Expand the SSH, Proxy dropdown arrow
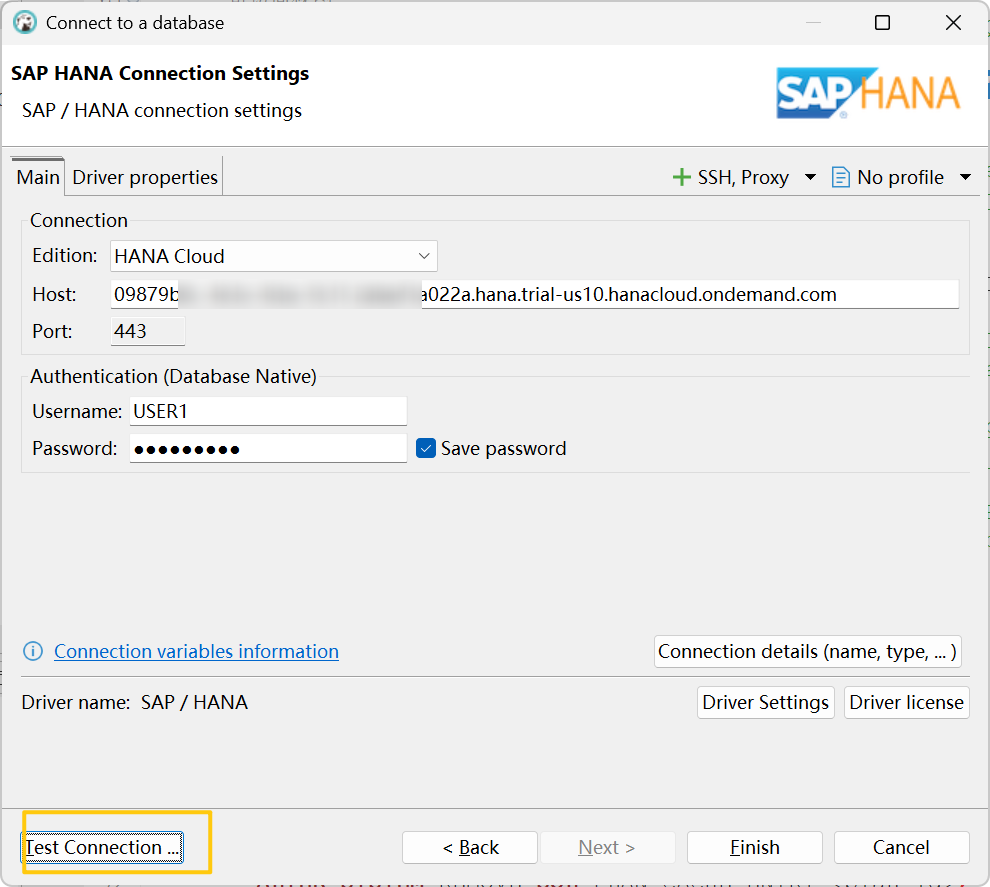This screenshot has height=887, width=990. click(810, 177)
